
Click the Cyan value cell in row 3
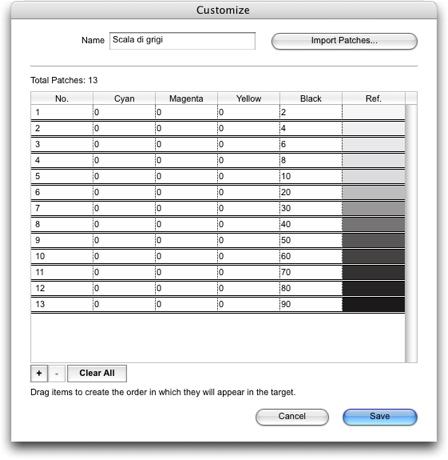point(124,144)
